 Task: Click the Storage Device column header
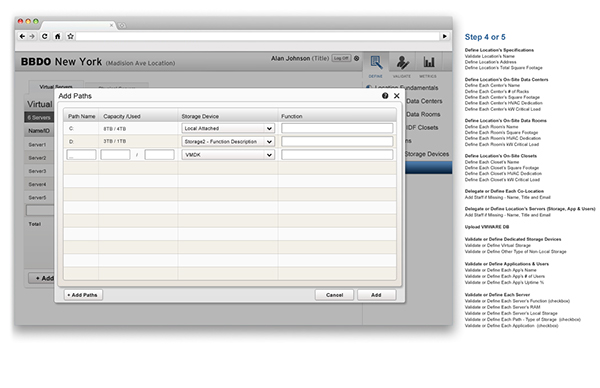[200, 116]
